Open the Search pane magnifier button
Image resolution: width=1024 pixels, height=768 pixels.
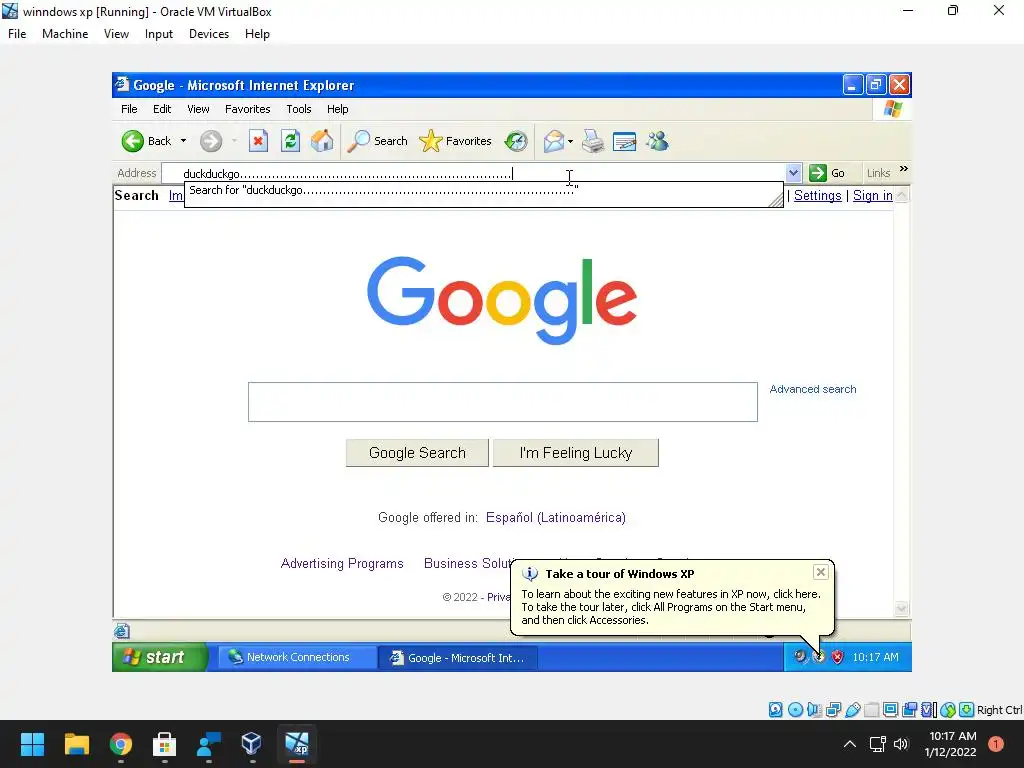point(377,141)
